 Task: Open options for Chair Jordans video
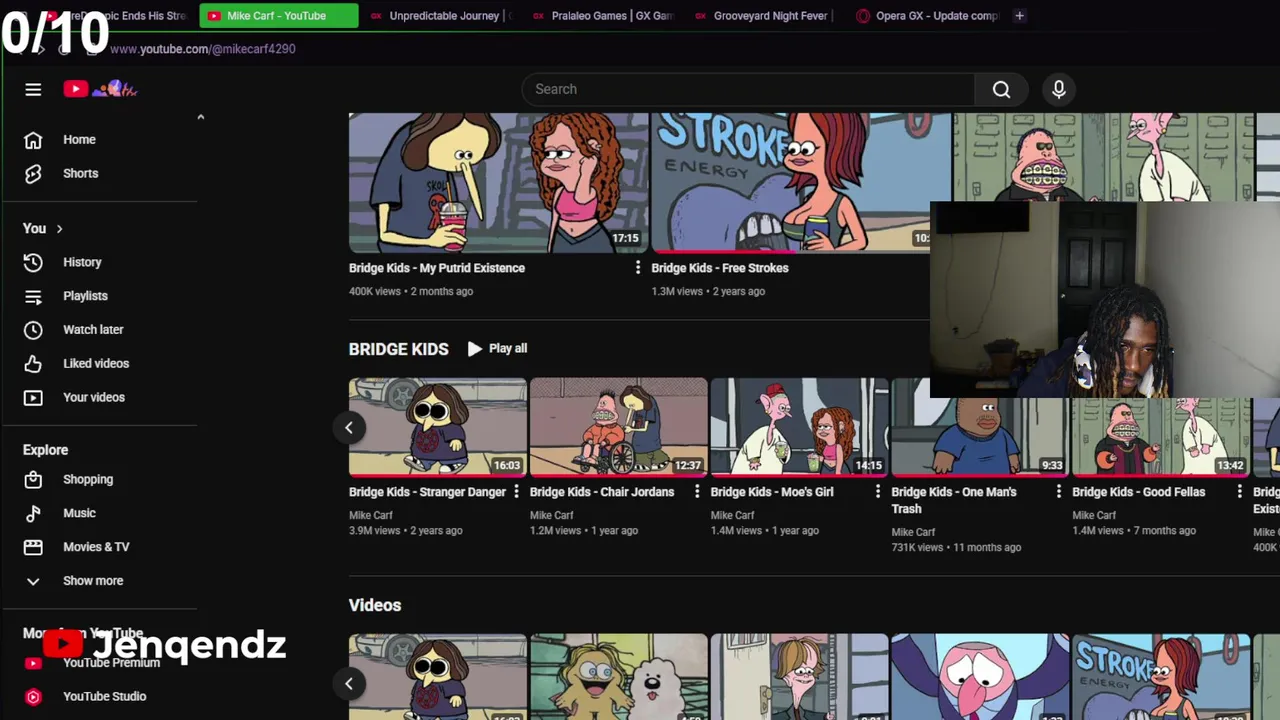click(697, 492)
